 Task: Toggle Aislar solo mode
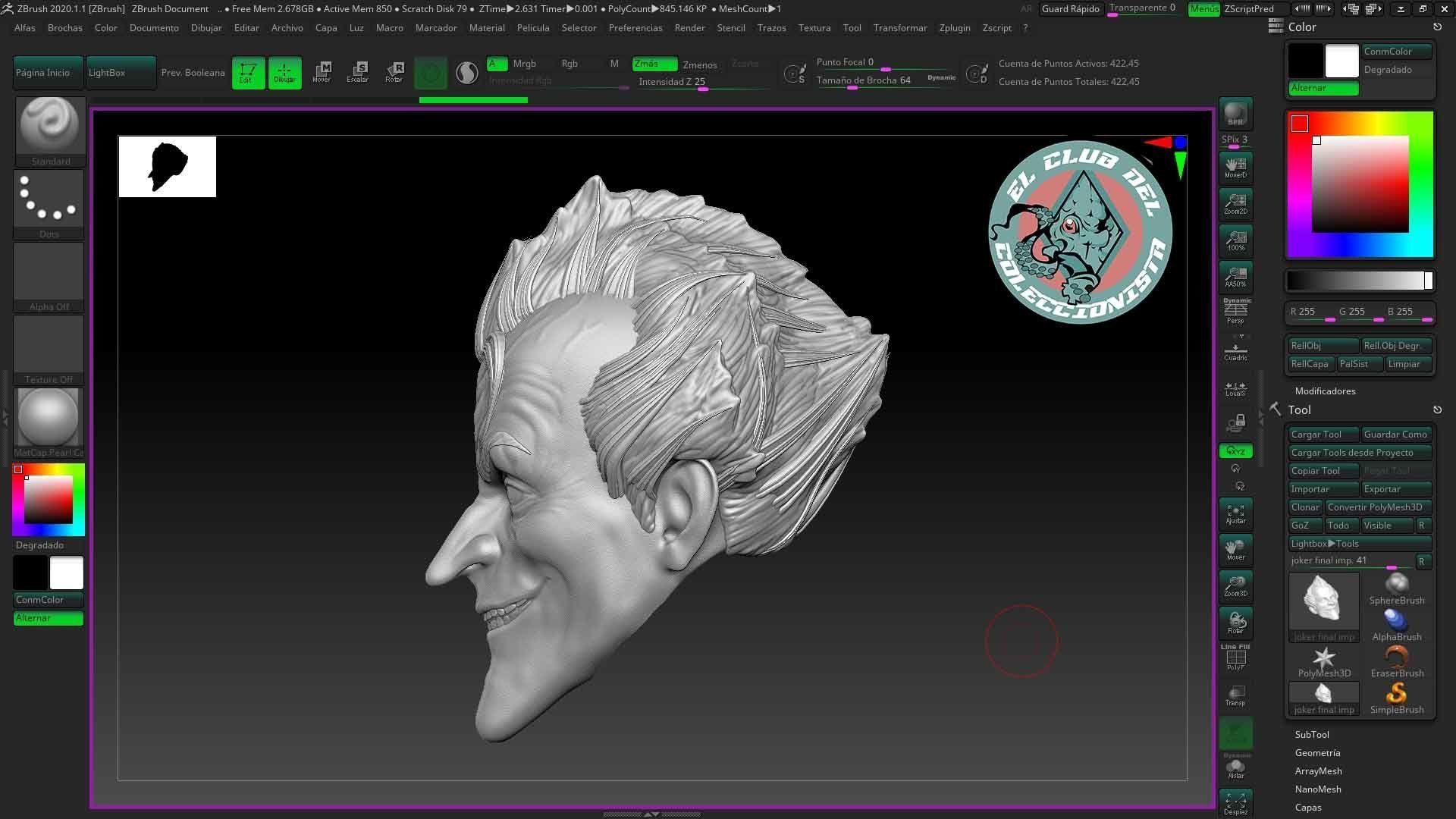(x=1235, y=768)
